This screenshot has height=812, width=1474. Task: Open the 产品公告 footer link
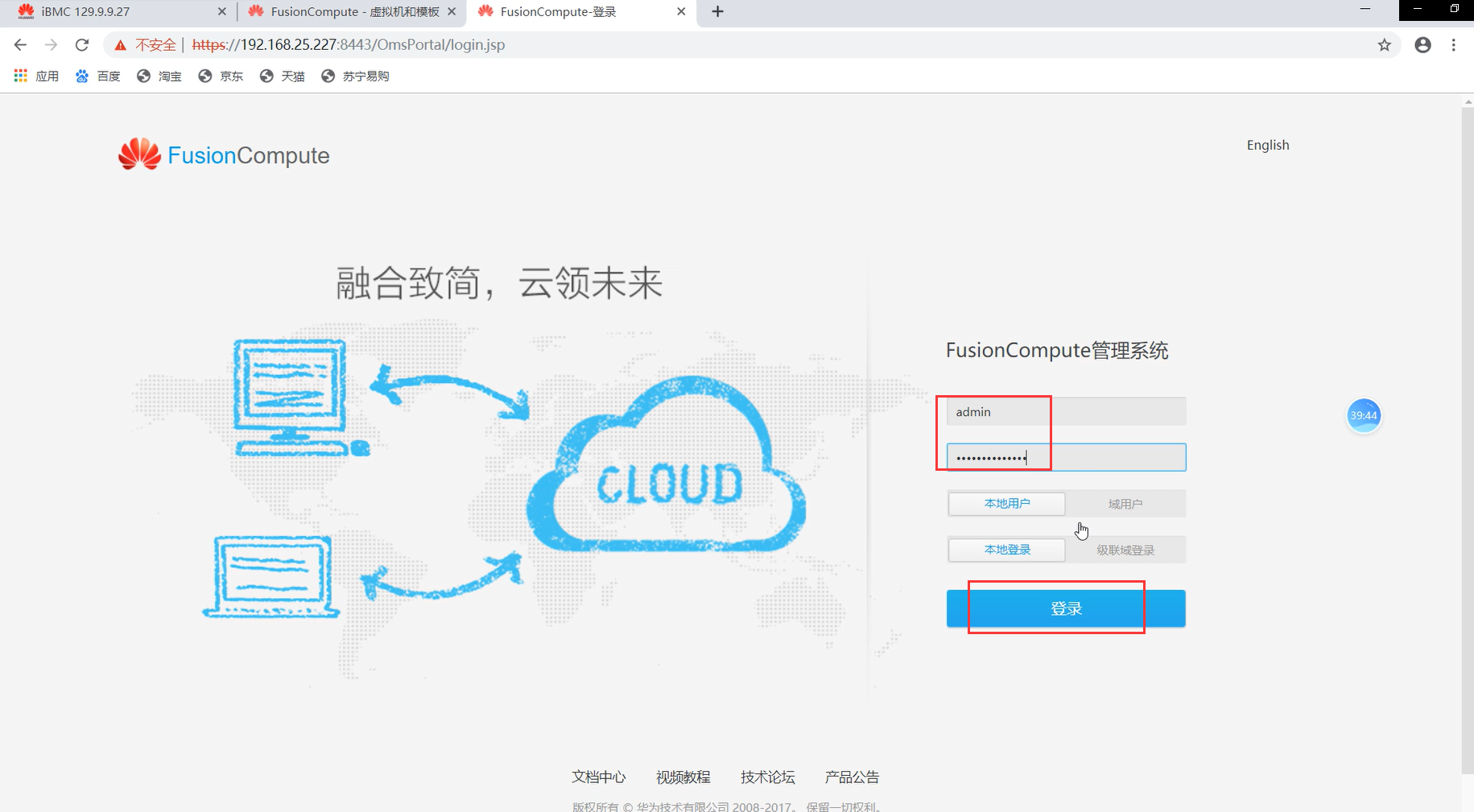[852, 777]
